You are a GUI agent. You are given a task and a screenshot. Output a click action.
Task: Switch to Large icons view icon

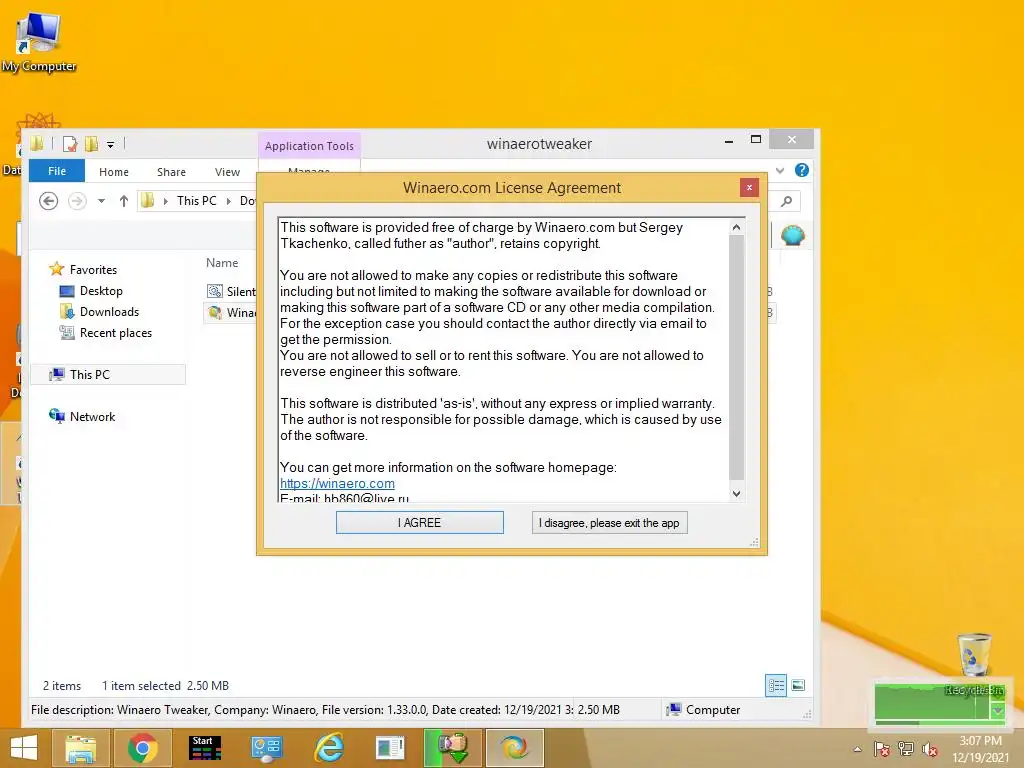pos(797,685)
